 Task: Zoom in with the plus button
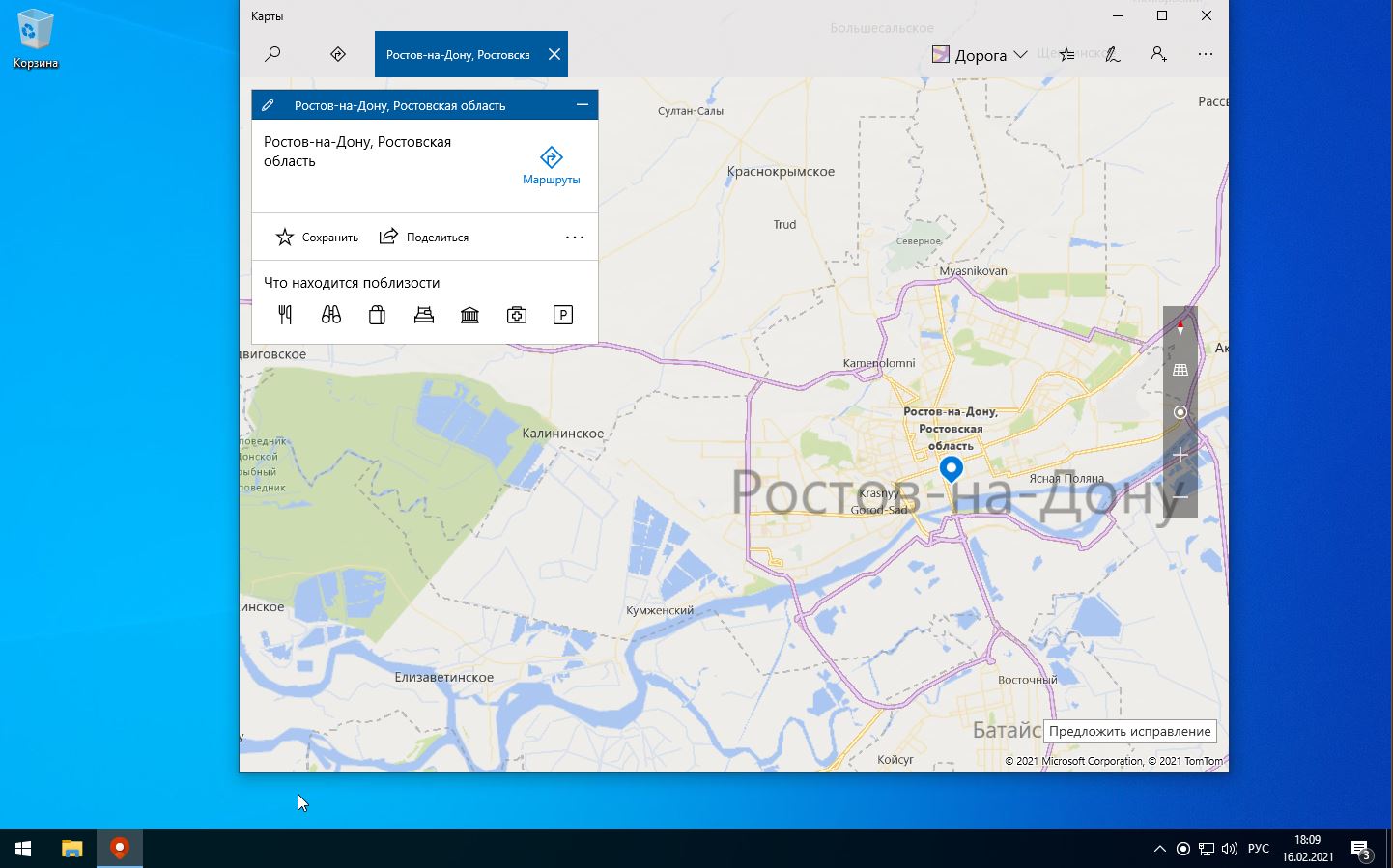1180,455
